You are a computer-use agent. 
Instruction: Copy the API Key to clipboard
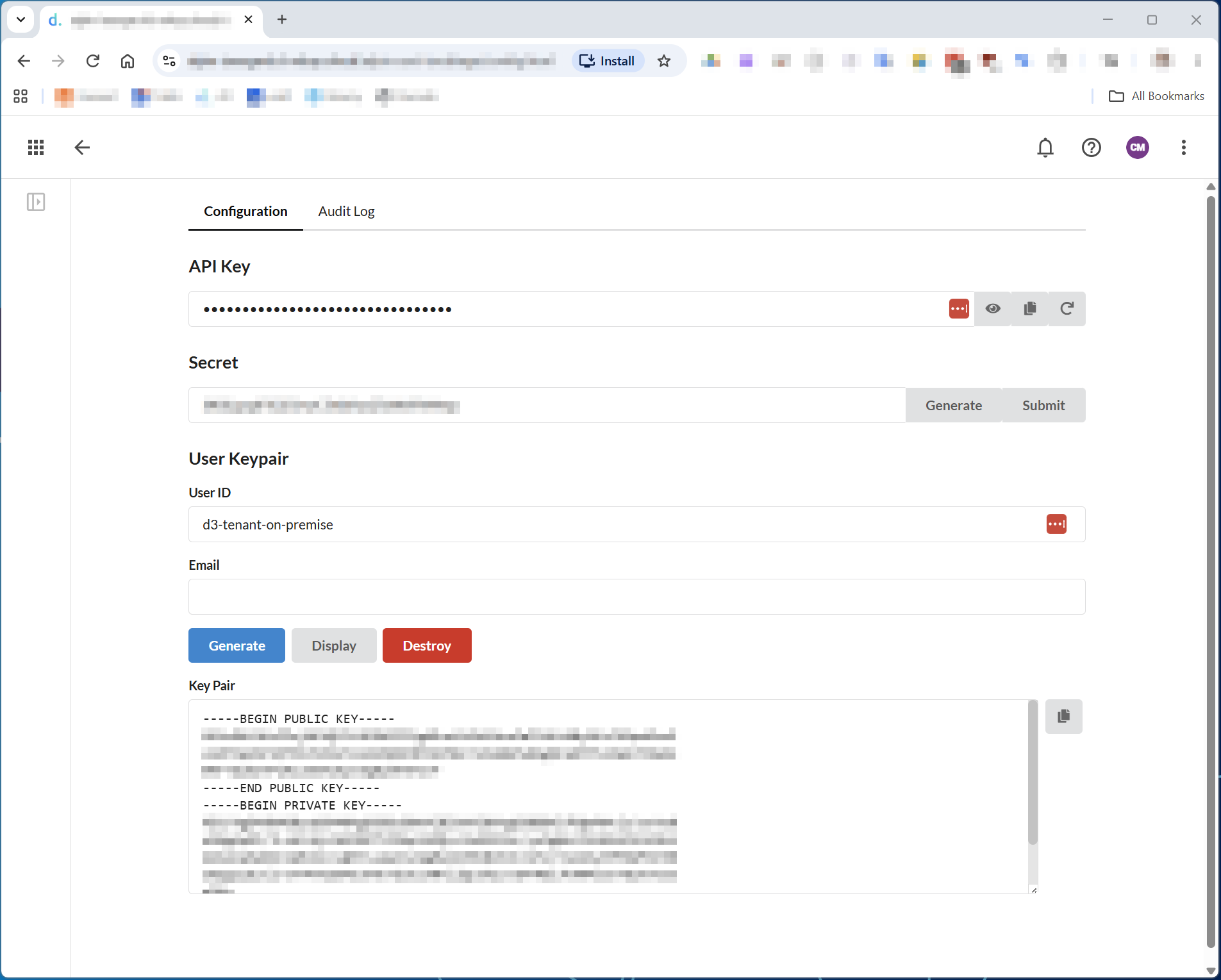(x=1030, y=309)
